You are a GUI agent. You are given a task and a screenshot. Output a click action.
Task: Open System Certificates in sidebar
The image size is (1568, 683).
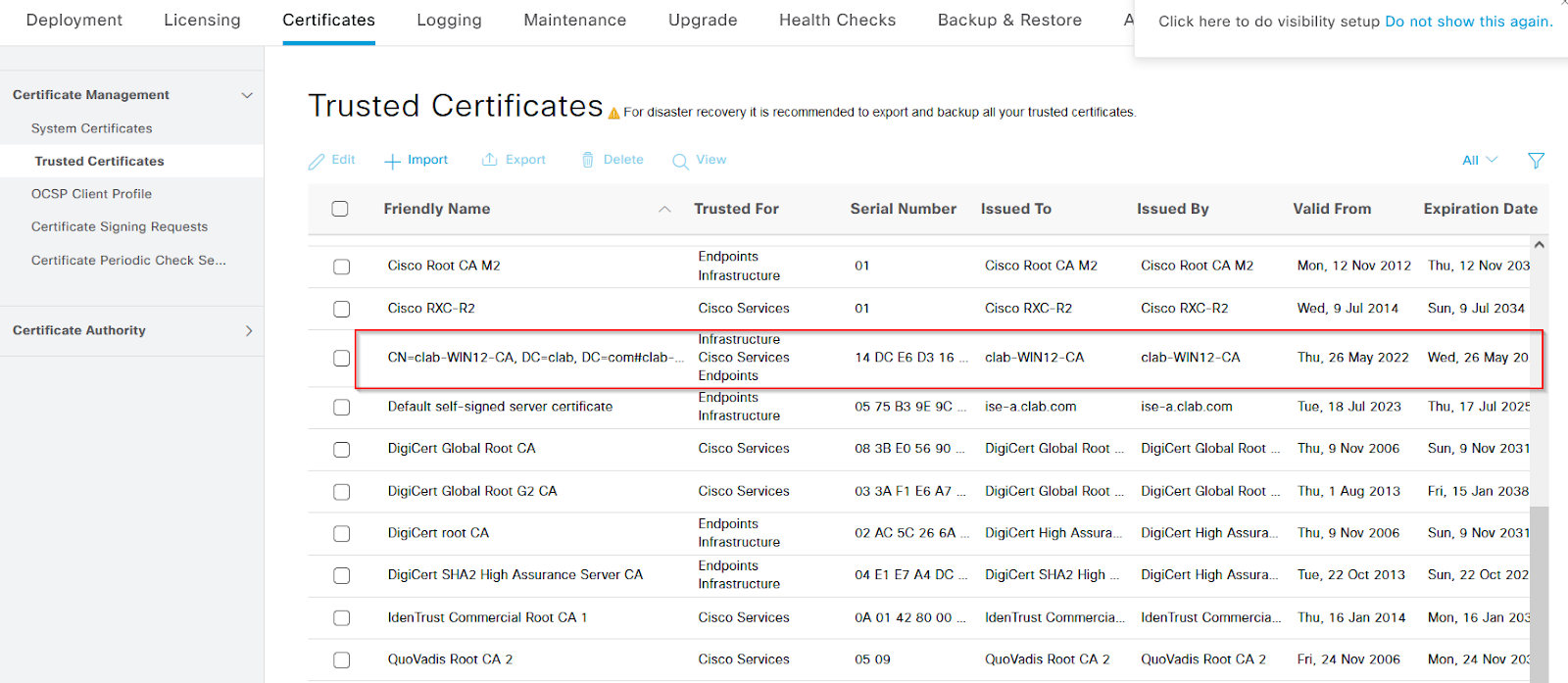click(x=91, y=128)
